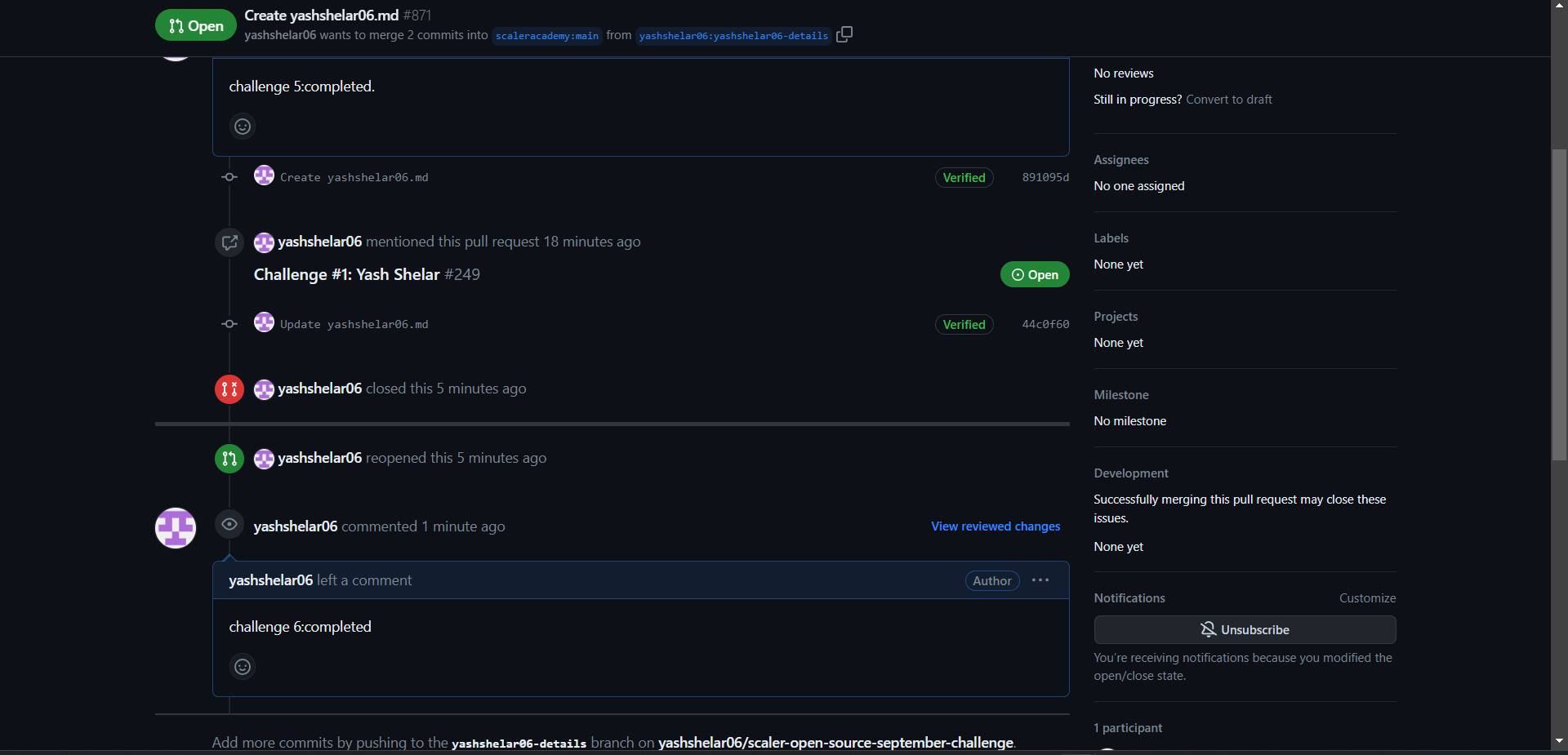Click the scrollbar down arrow
The image size is (1568, 755).
(1558, 741)
